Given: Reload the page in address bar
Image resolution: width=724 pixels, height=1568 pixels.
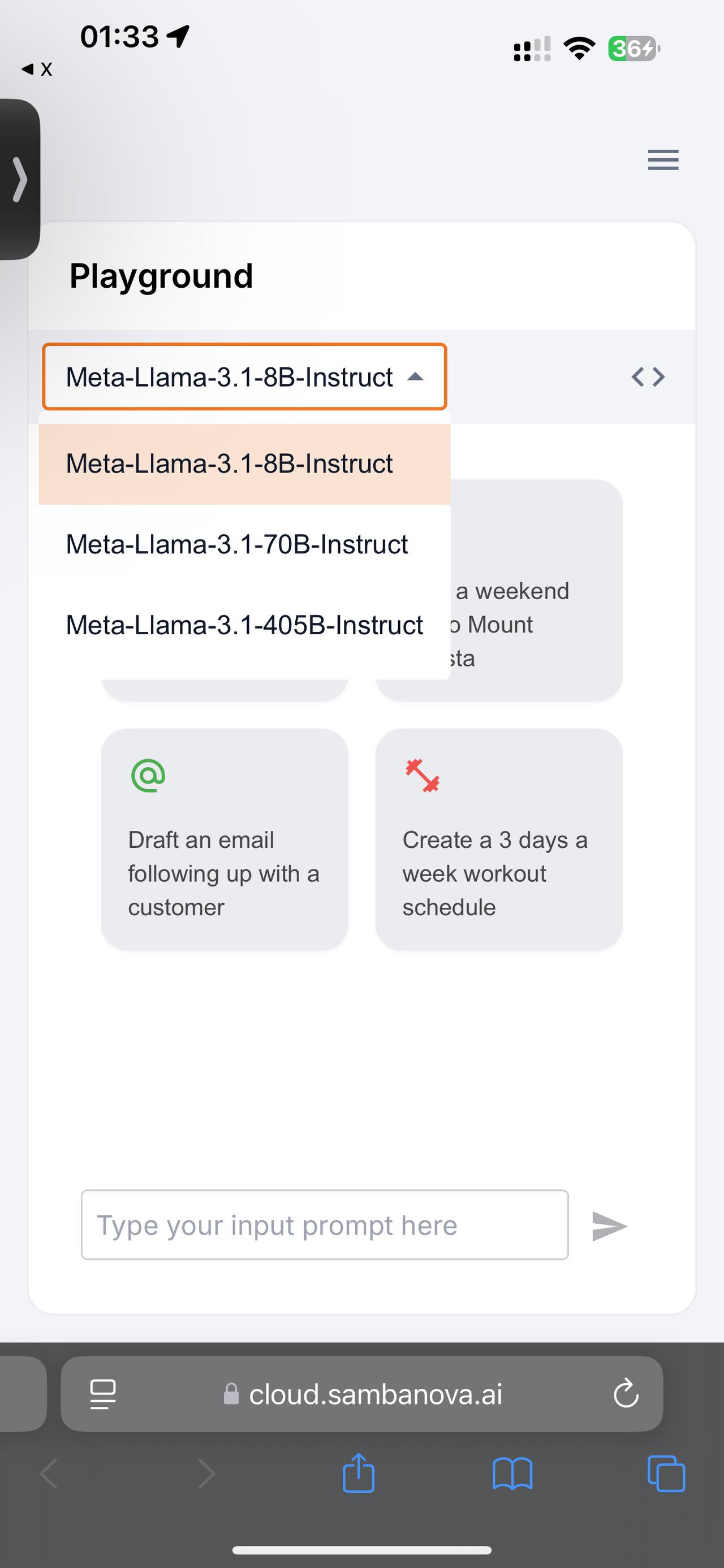Looking at the screenshot, I should tap(626, 1393).
